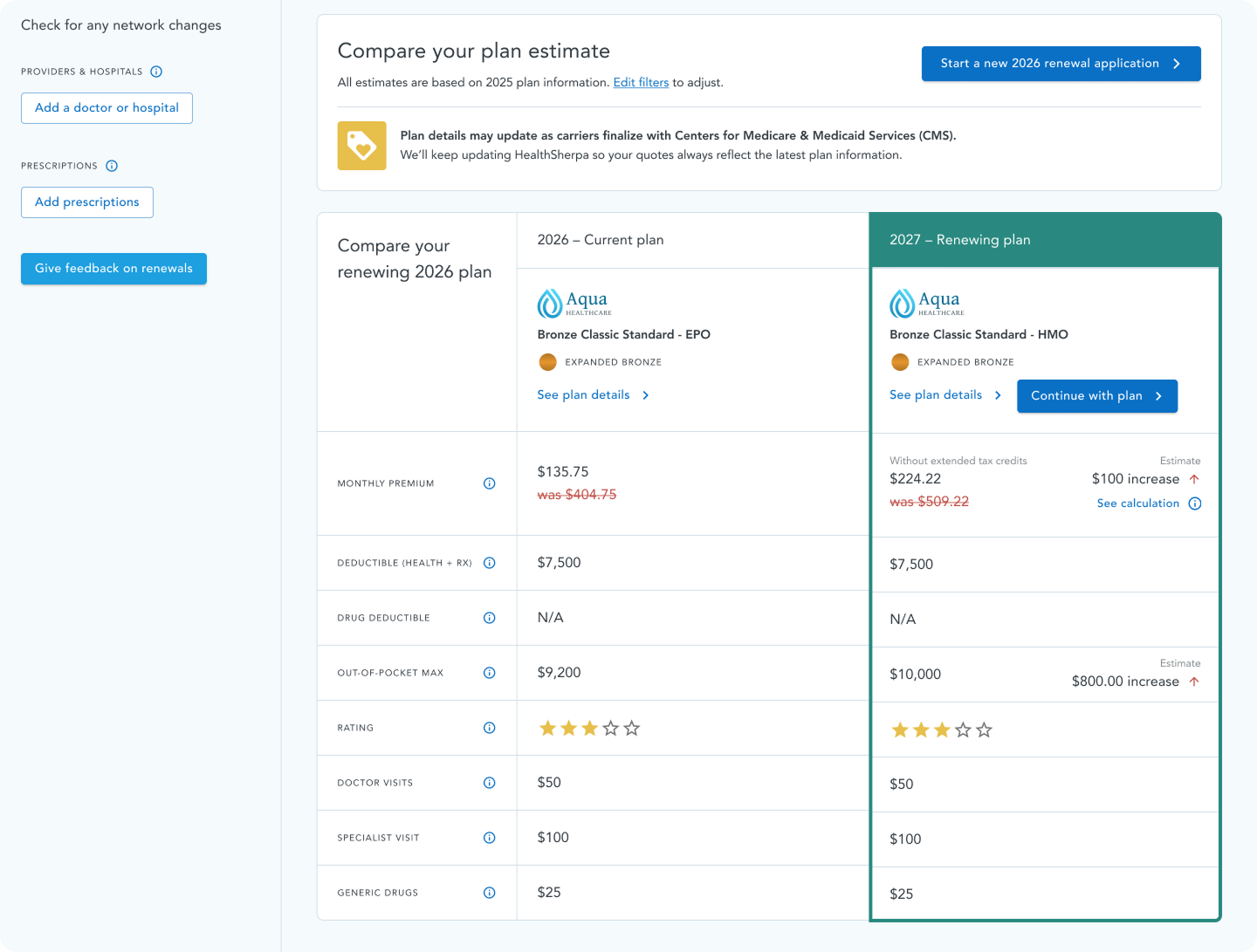
Task: Click info icon next to Prescriptions
Action: (x=112, y=166)
